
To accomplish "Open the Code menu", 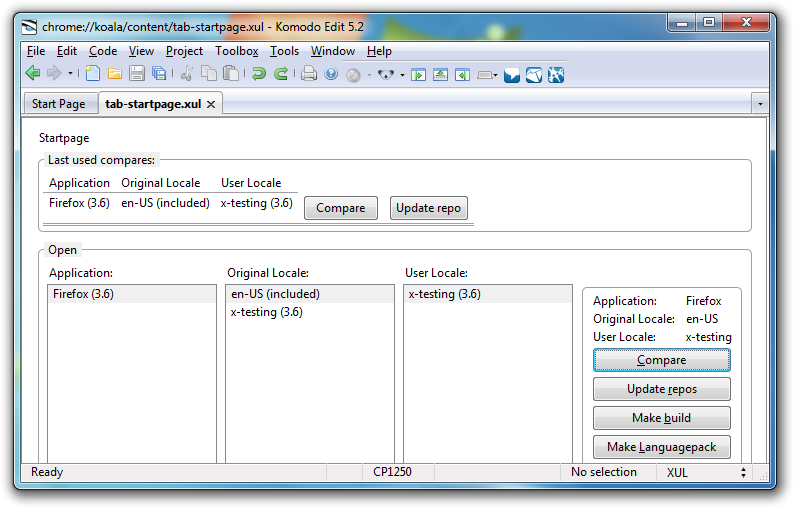I will point(103,51).
